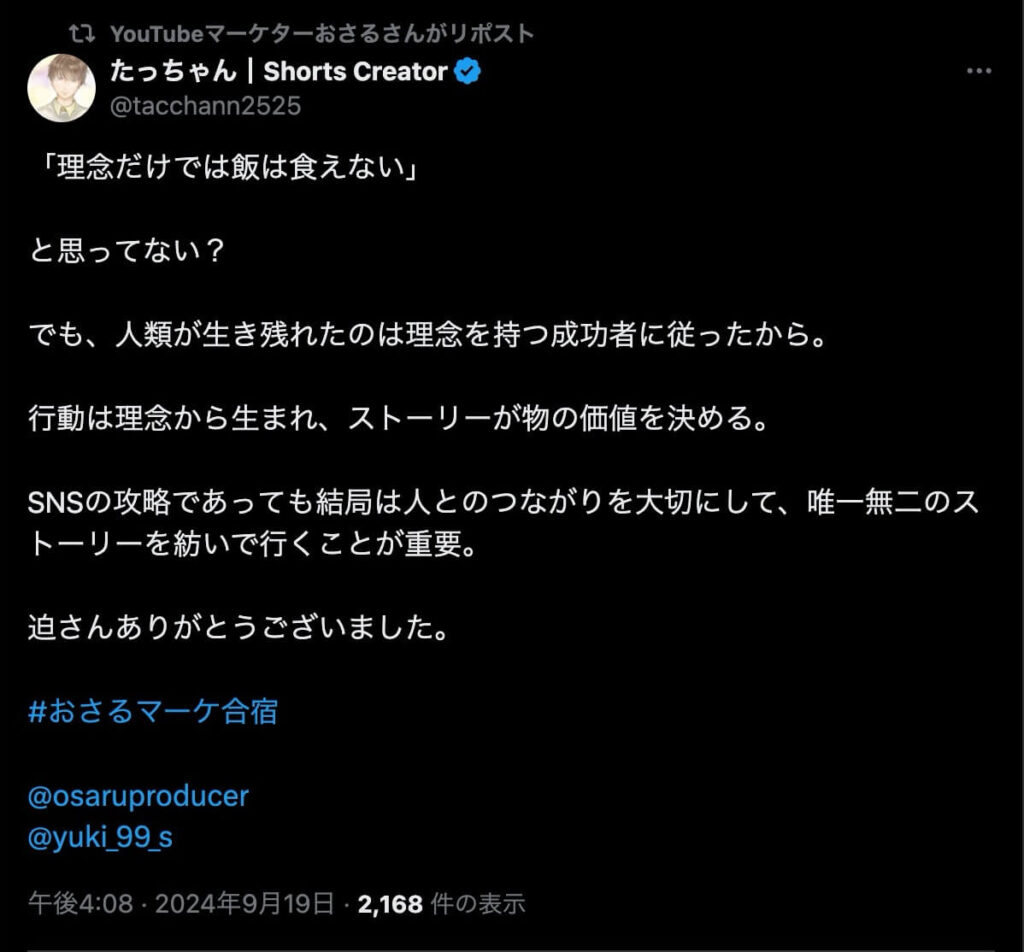Screen dimensions: 1024x952
Task: Open the @tacchann2525 handle
Action: 205,106
